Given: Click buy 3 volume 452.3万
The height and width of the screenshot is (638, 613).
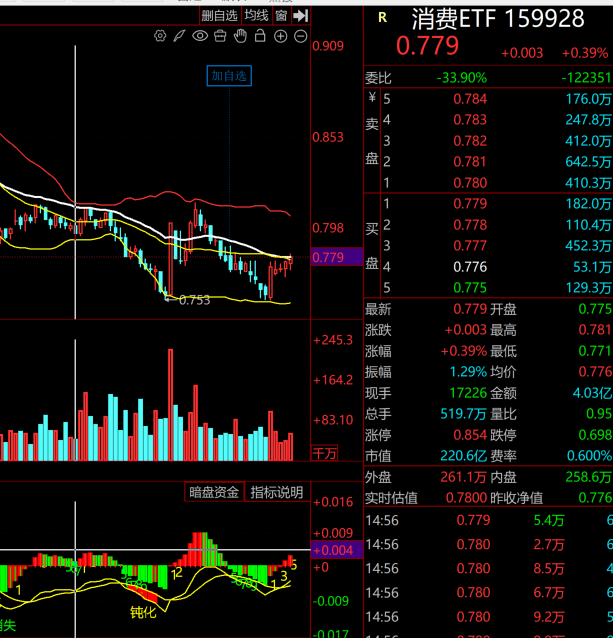Looking at the screenshot, I should tap(588, 246).
